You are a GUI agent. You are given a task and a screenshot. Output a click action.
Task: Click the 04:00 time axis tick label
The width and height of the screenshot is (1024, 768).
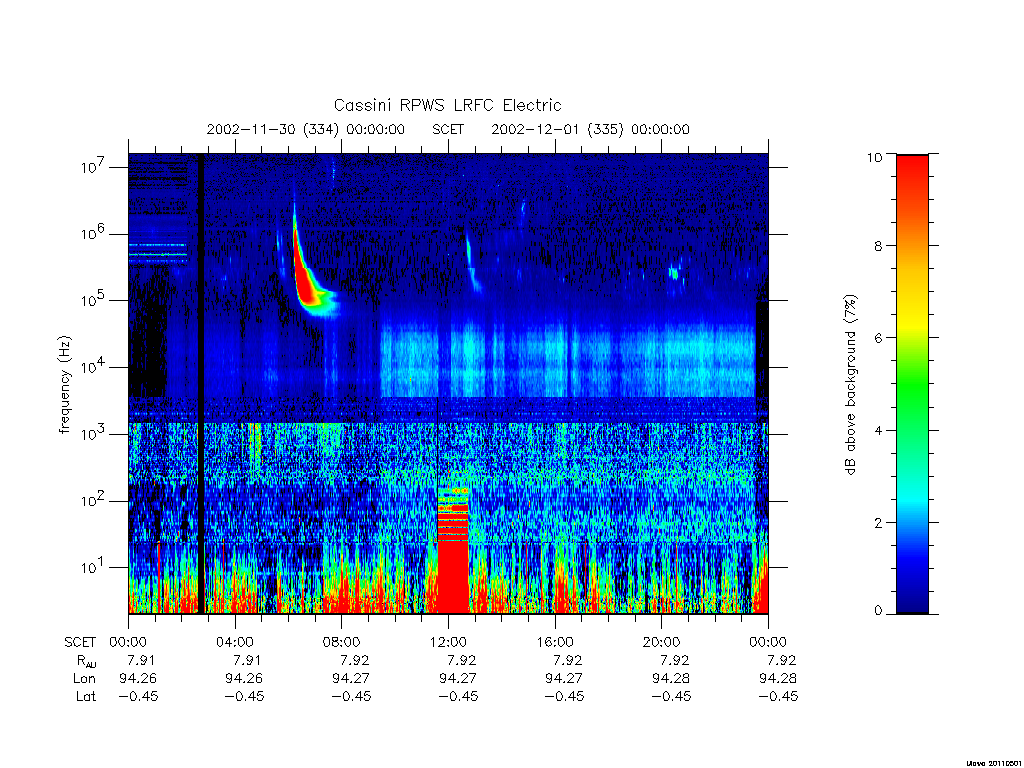tap(234, 642)
